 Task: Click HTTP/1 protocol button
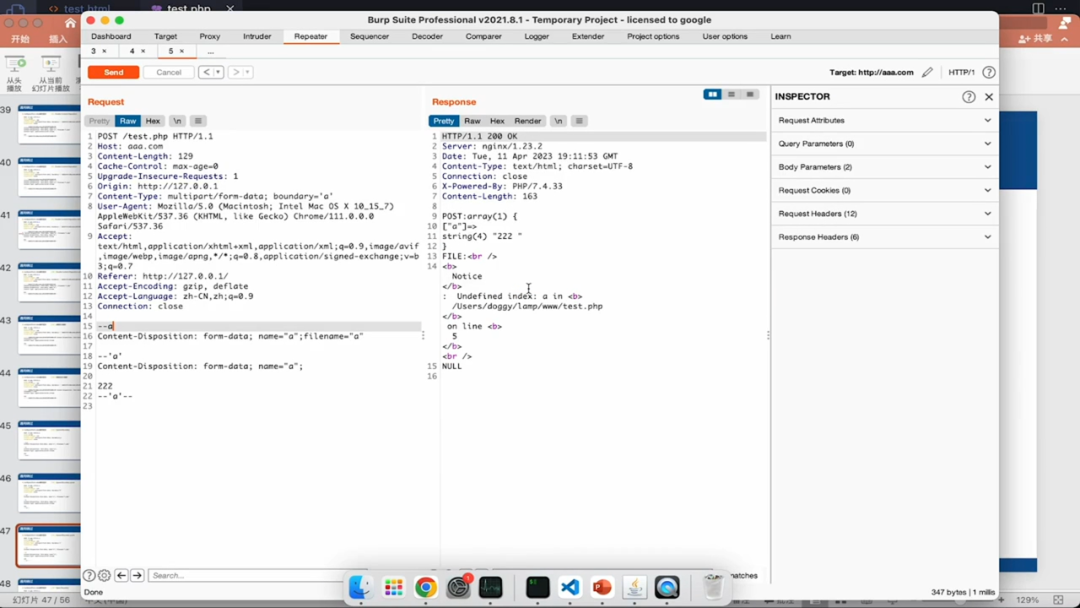[961, 72]
